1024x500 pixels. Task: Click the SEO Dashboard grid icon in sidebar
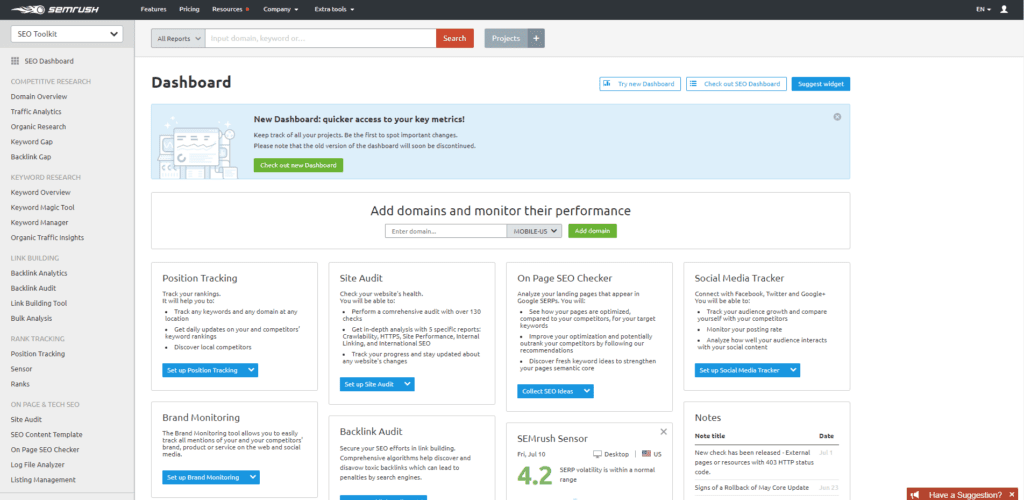coord(15,61)
